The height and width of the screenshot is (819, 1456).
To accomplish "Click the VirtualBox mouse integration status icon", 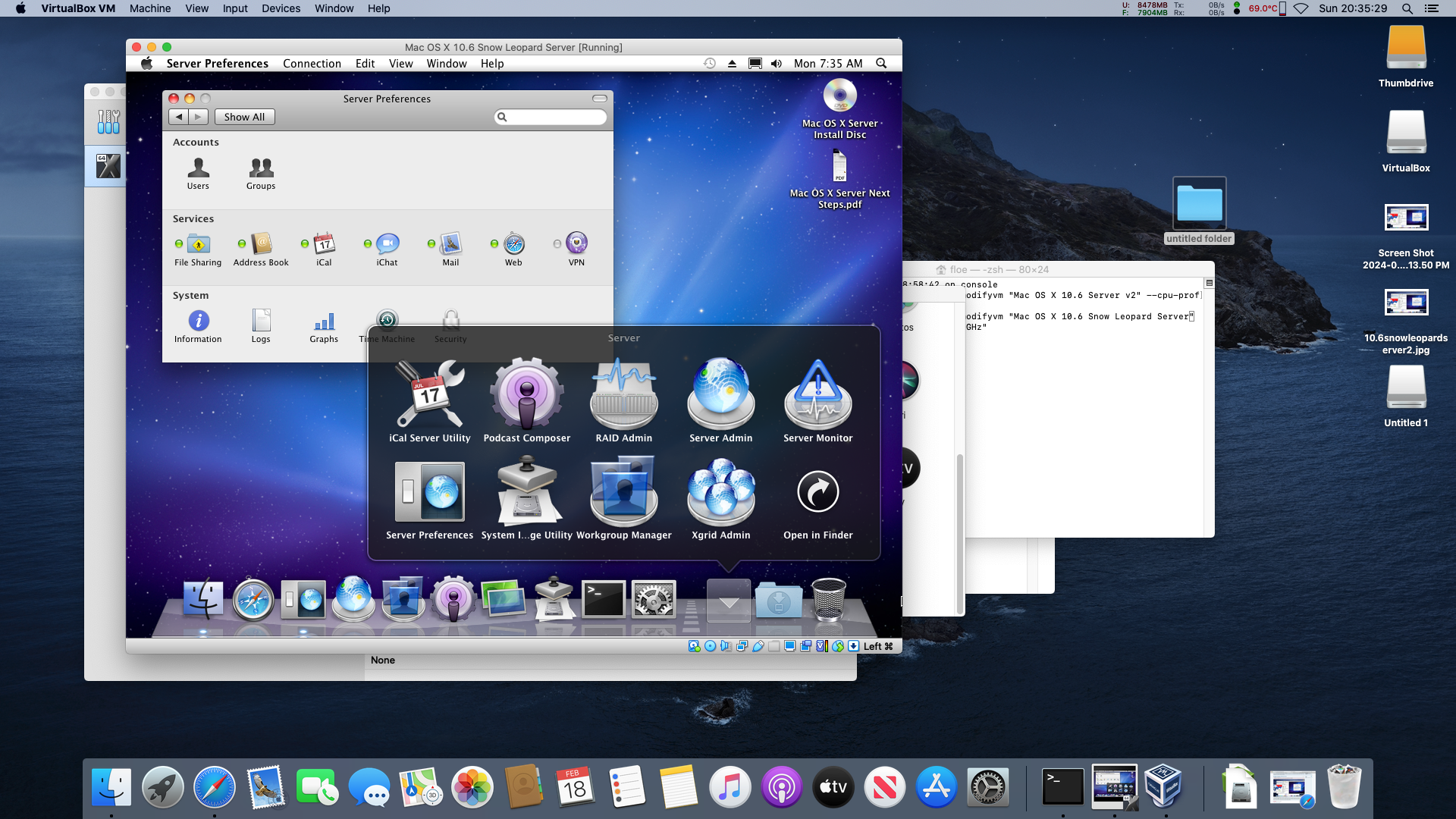I will point(837,646).
